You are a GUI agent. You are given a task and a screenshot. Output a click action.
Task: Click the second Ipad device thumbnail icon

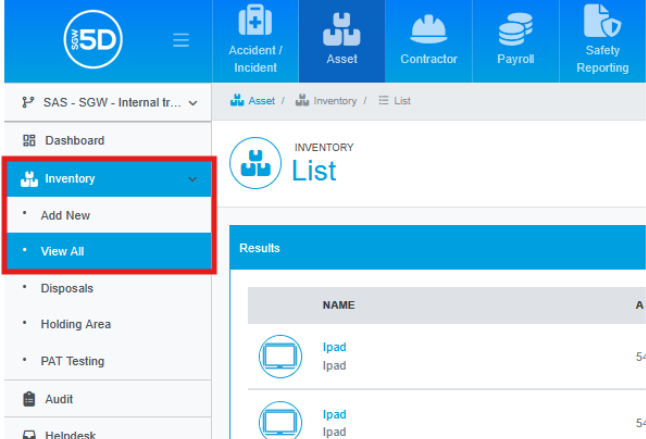[x=280, y=420]
